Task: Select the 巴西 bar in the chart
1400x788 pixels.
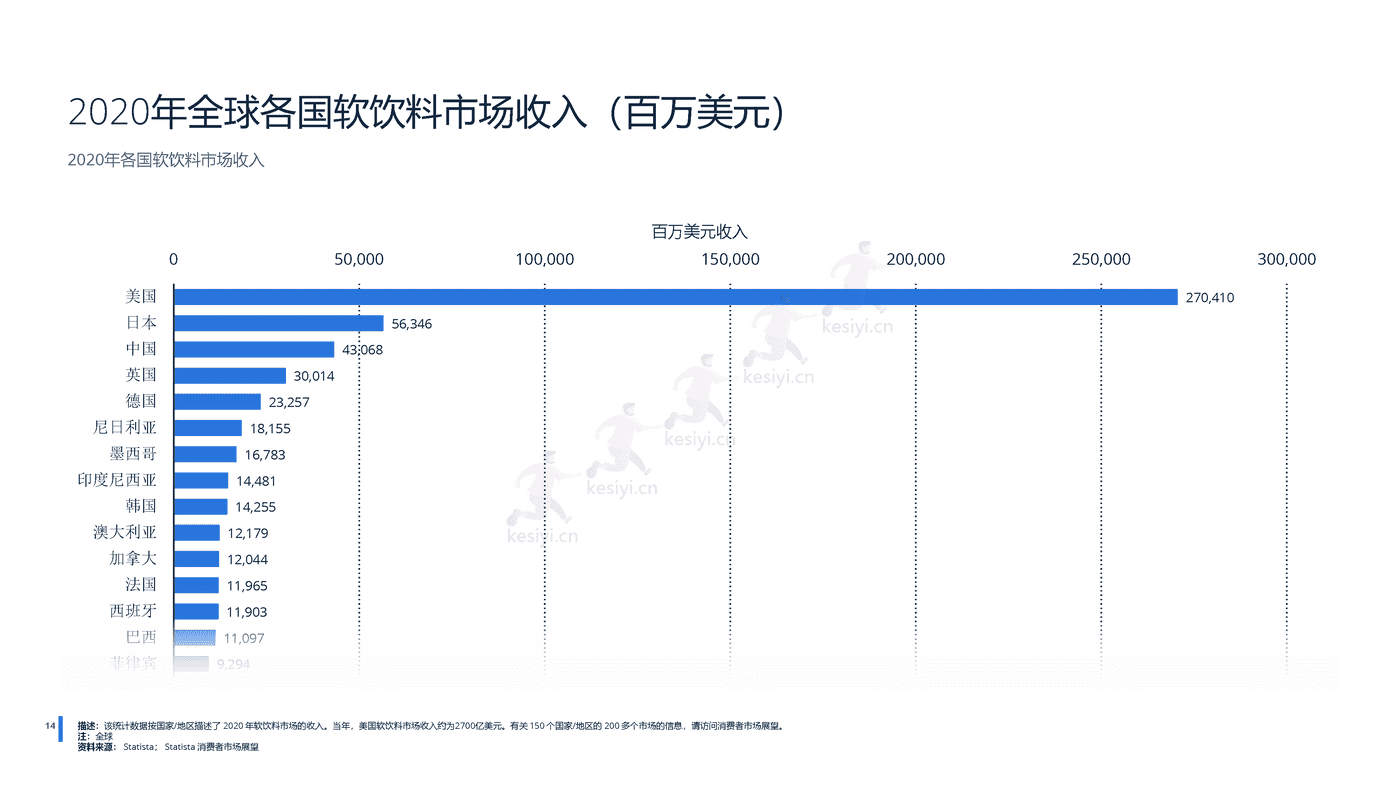Action: point(195,638)
